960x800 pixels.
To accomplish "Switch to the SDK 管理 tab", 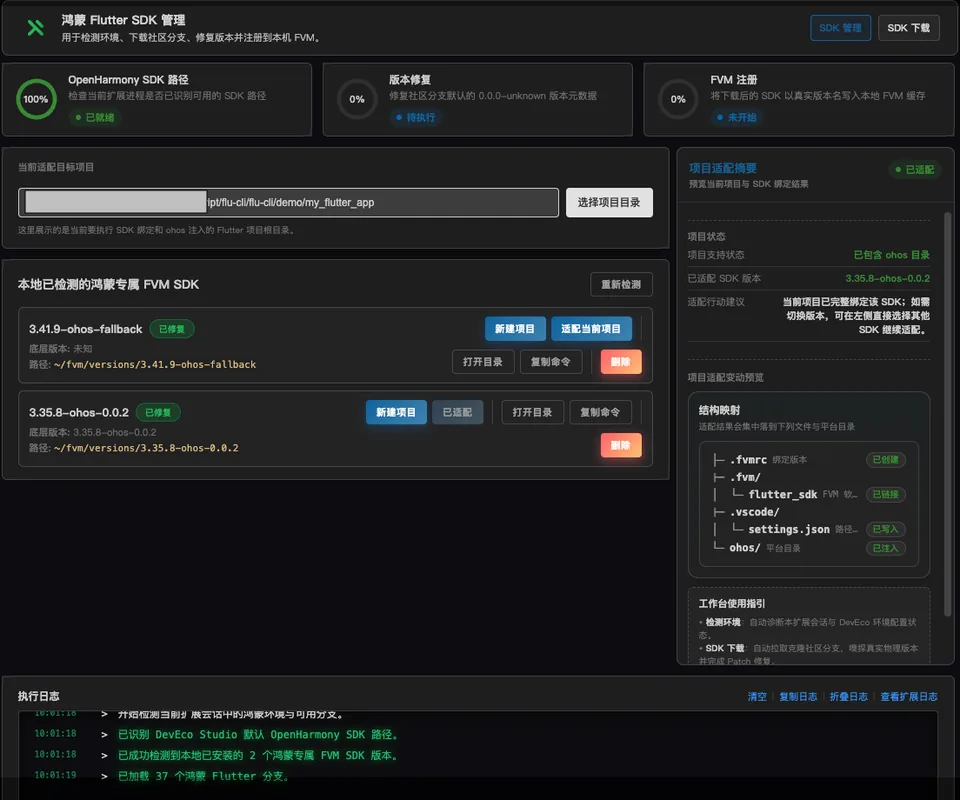I will [840, 28].
